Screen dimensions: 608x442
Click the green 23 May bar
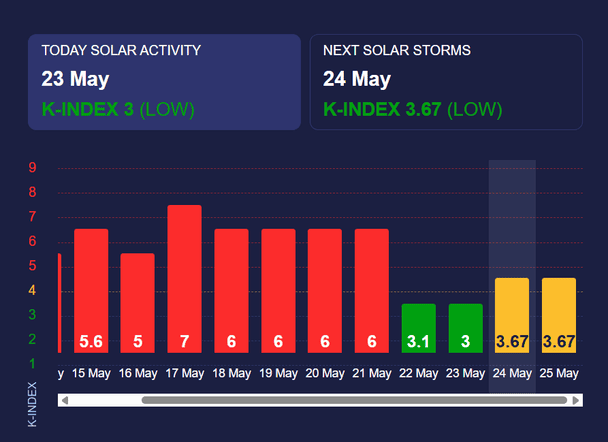pyautogui.click(x=466, y=328)
